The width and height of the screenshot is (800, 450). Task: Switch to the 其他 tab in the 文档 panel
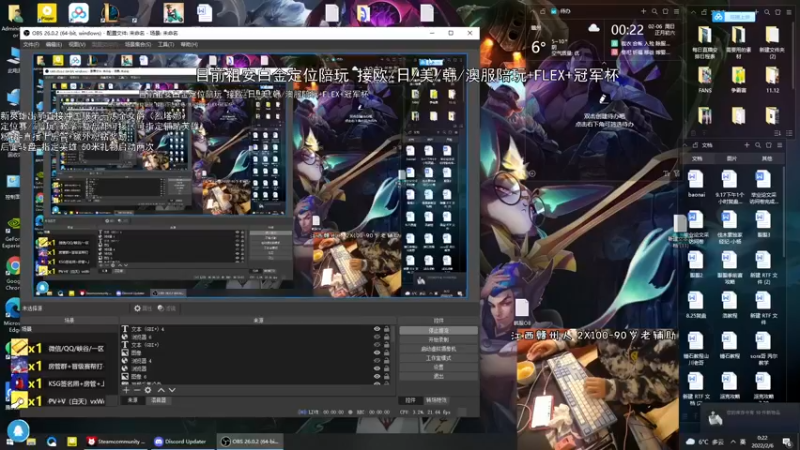pyautogui.click(x=766, y=159)
